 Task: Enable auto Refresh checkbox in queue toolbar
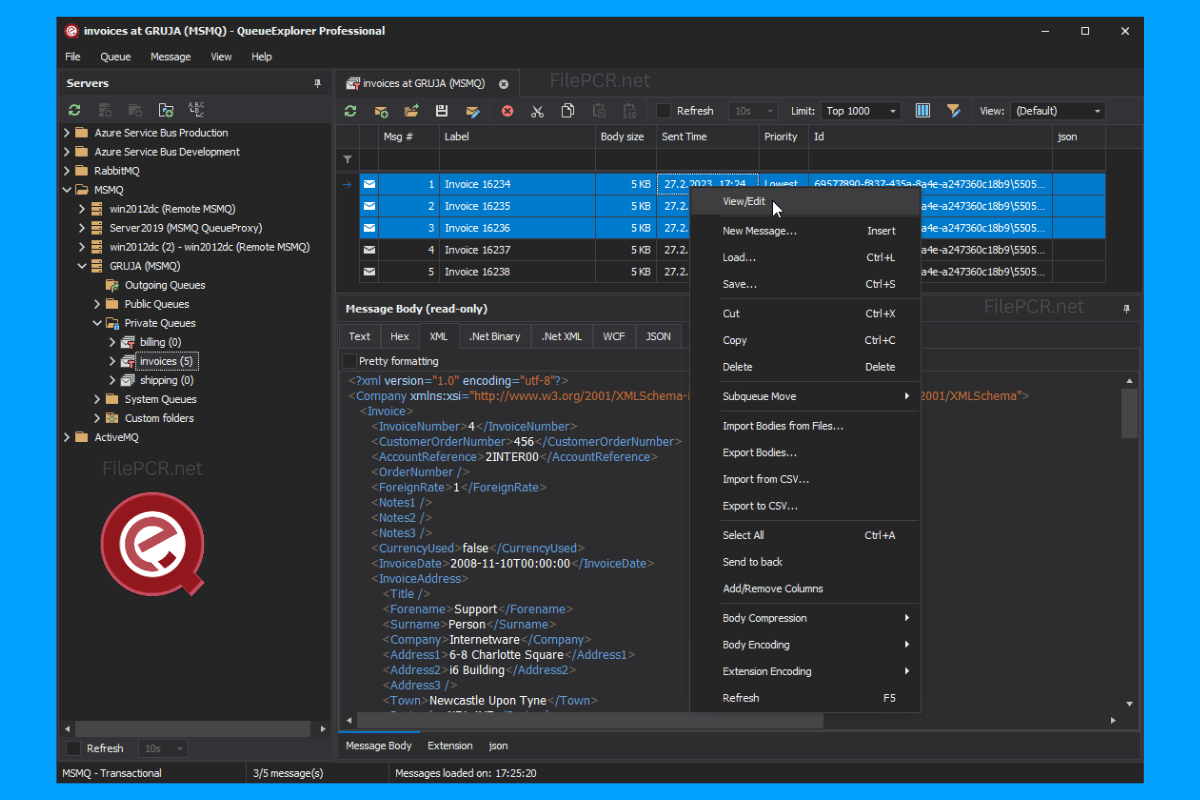click(664, 111)
